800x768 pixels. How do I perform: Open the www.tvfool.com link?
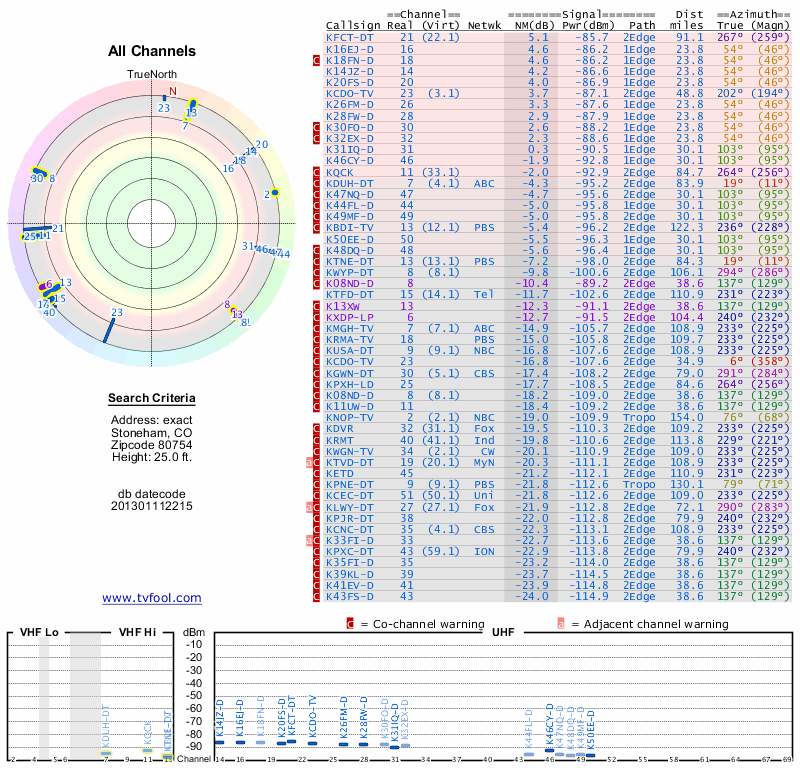point(152,598)
